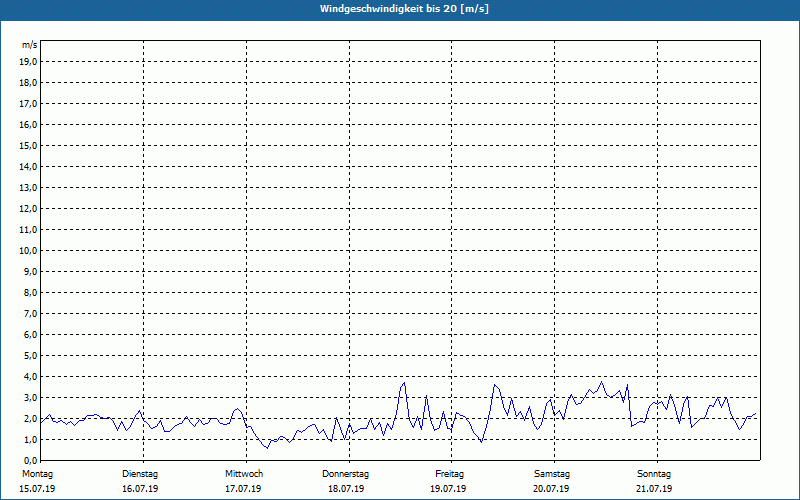Click the Samstag day label
800x500 pixels.
coord(552,473)
